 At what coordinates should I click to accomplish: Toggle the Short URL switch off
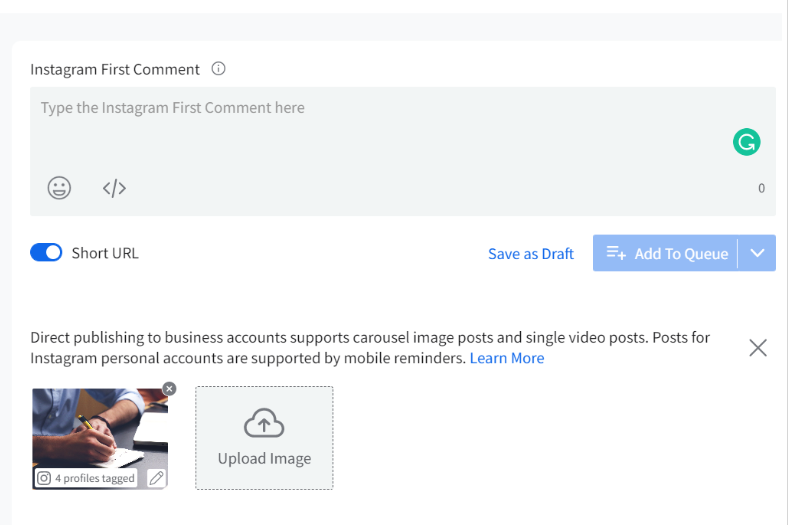46,253
